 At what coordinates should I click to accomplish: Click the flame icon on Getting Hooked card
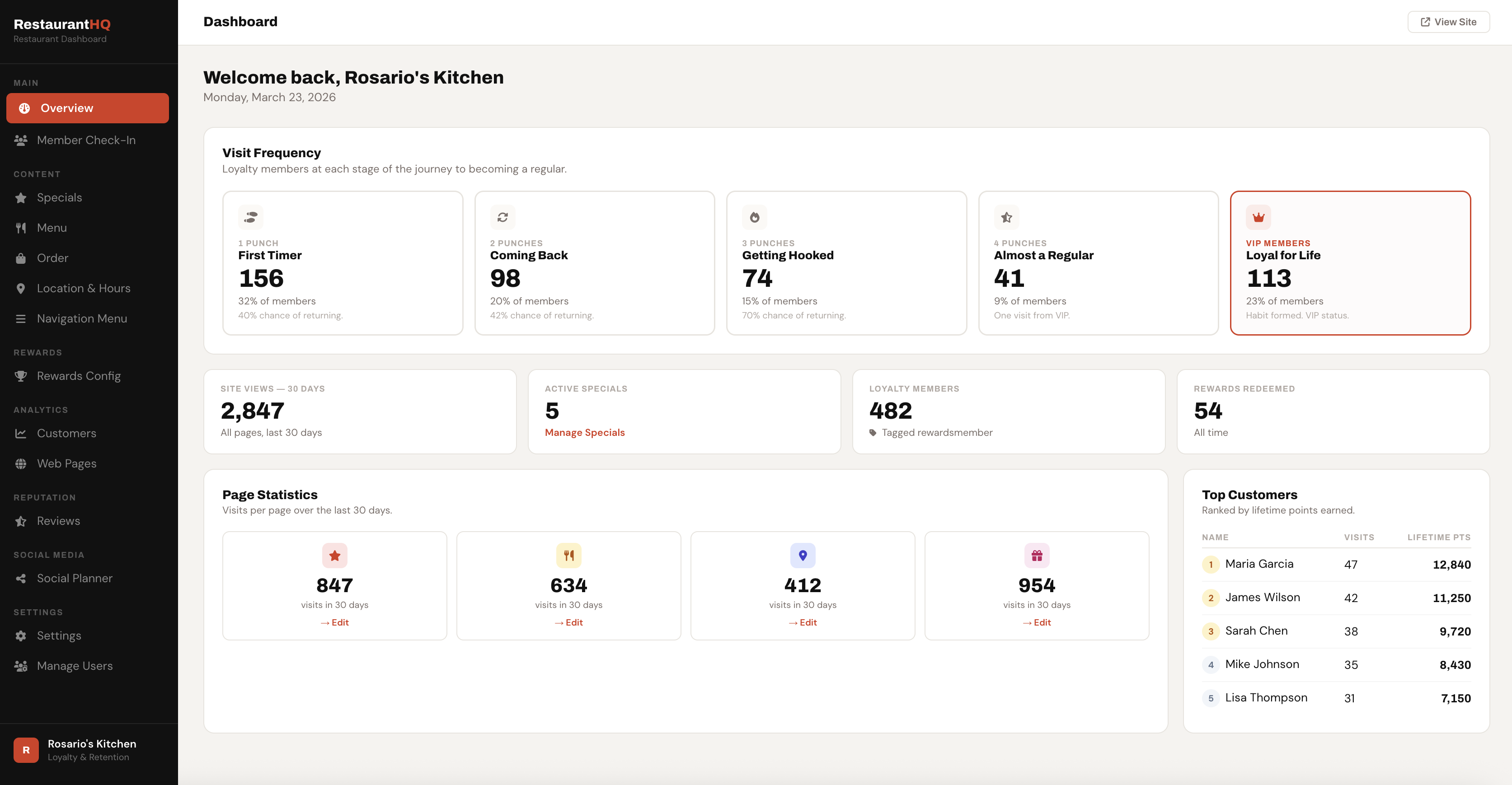pyautogui.click(x=754, y=217)
